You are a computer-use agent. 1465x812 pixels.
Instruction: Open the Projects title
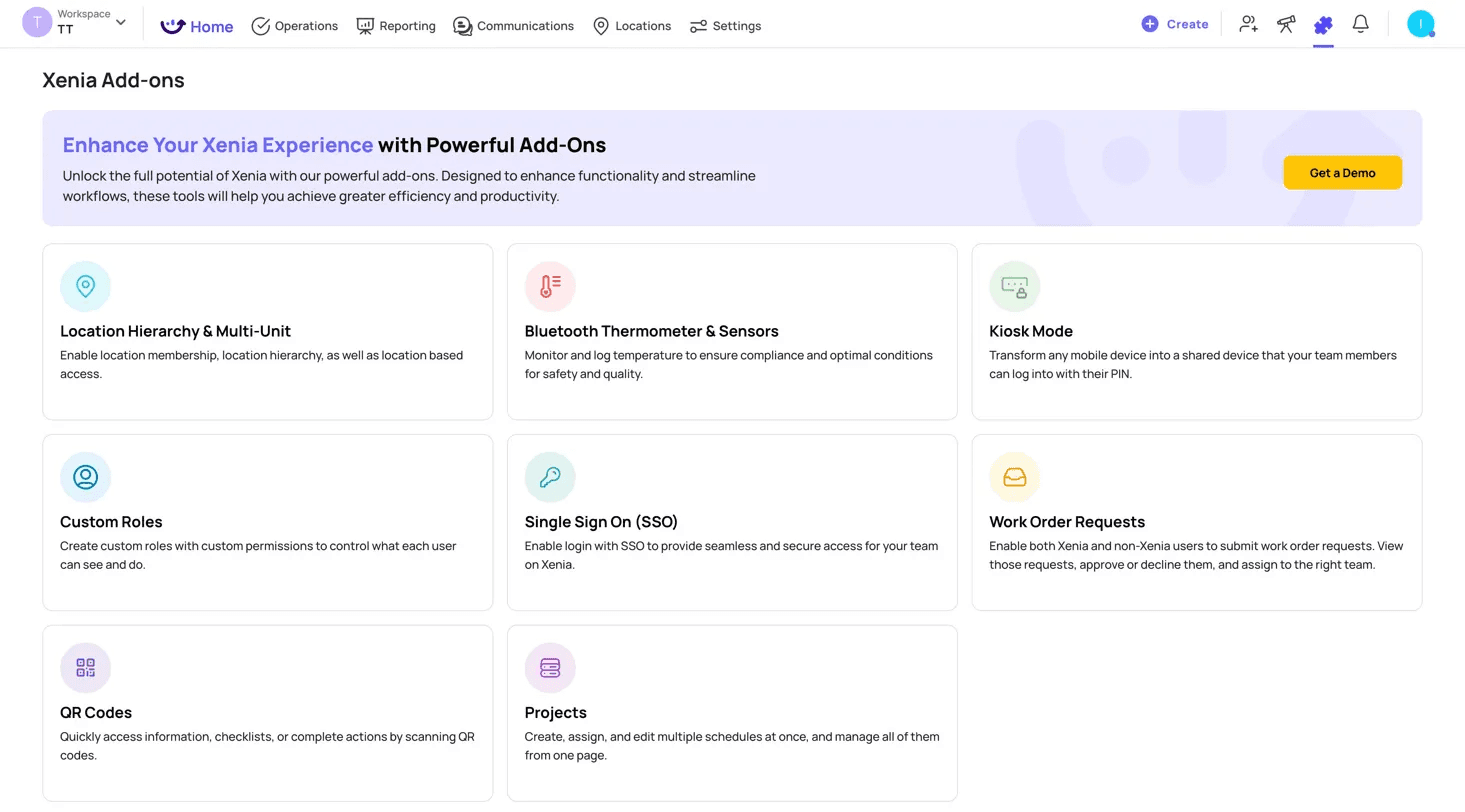(x=556, y=713)
